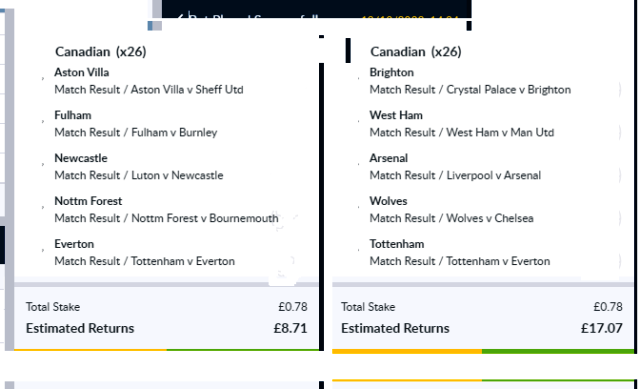
Task: Select the Tottenham selection in the right bet
Action: (x=397, y=244)
